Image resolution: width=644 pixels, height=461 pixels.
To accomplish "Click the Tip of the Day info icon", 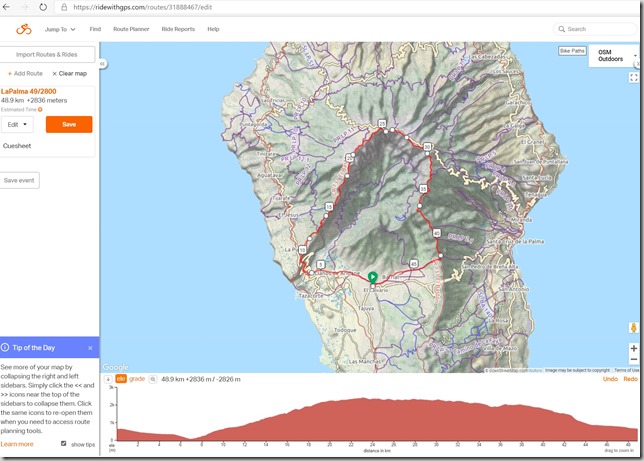I will 5,348.
